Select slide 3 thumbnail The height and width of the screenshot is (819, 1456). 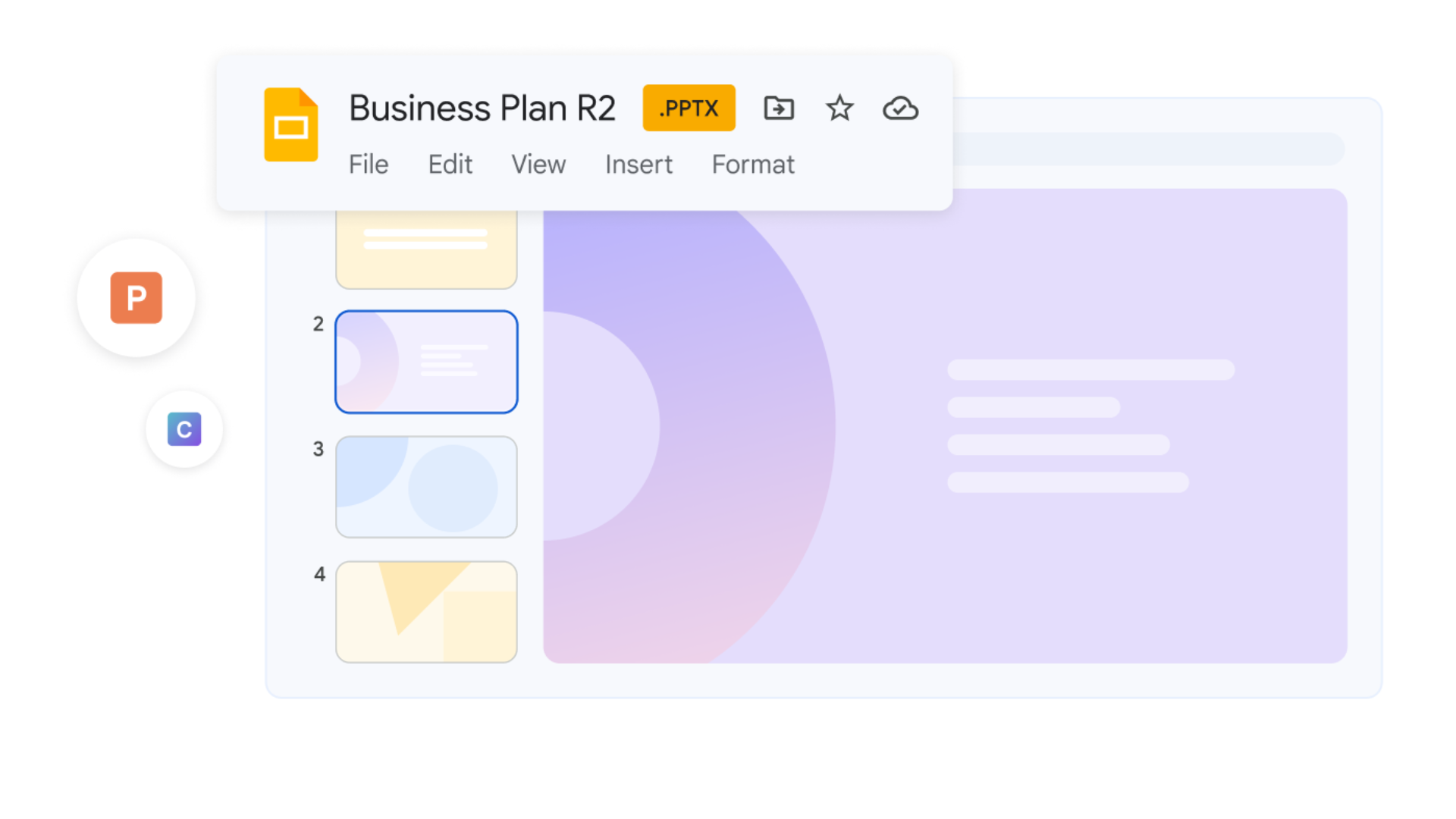[426, 486]
